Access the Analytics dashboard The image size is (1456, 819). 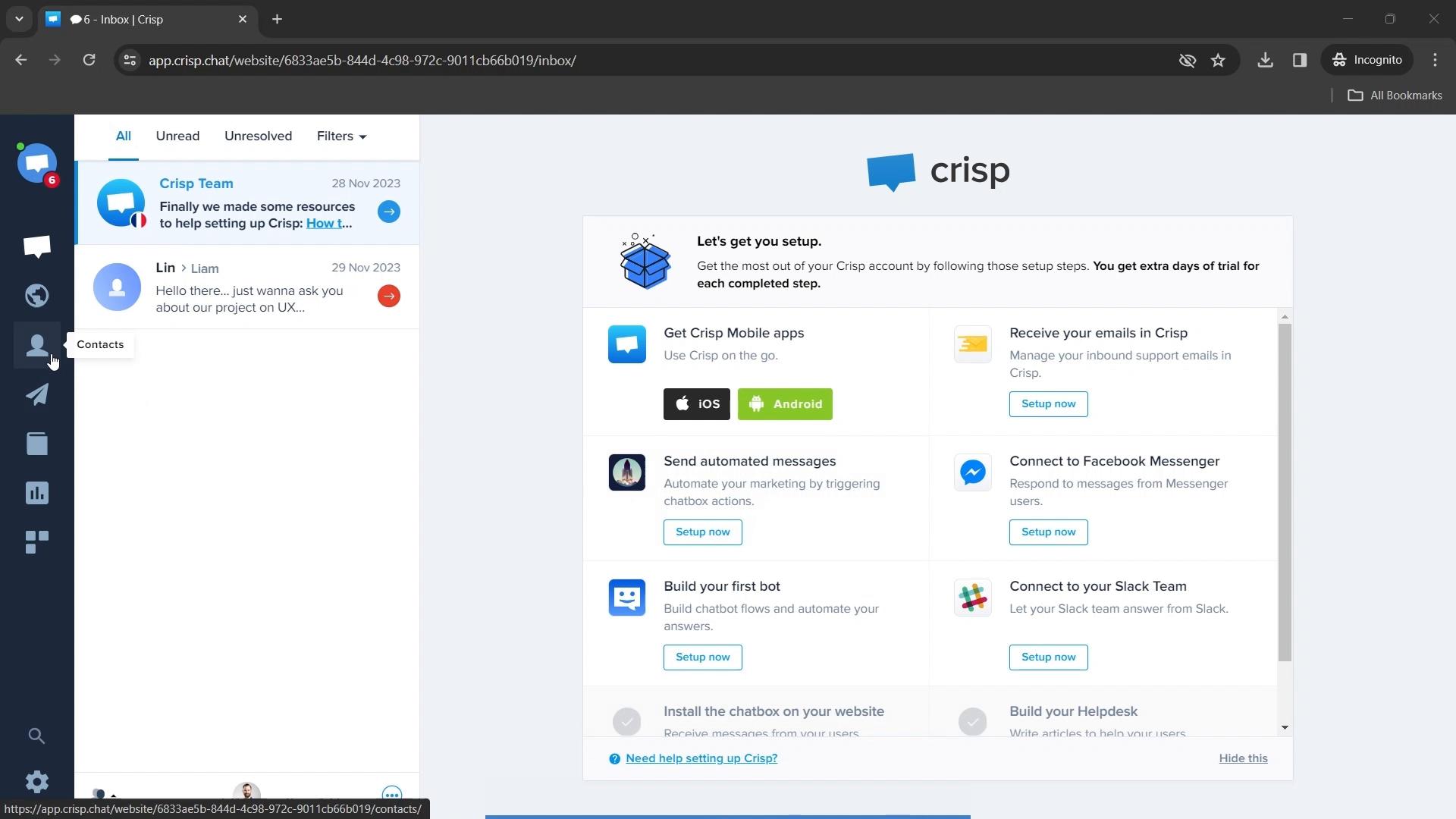click(37, 493)
